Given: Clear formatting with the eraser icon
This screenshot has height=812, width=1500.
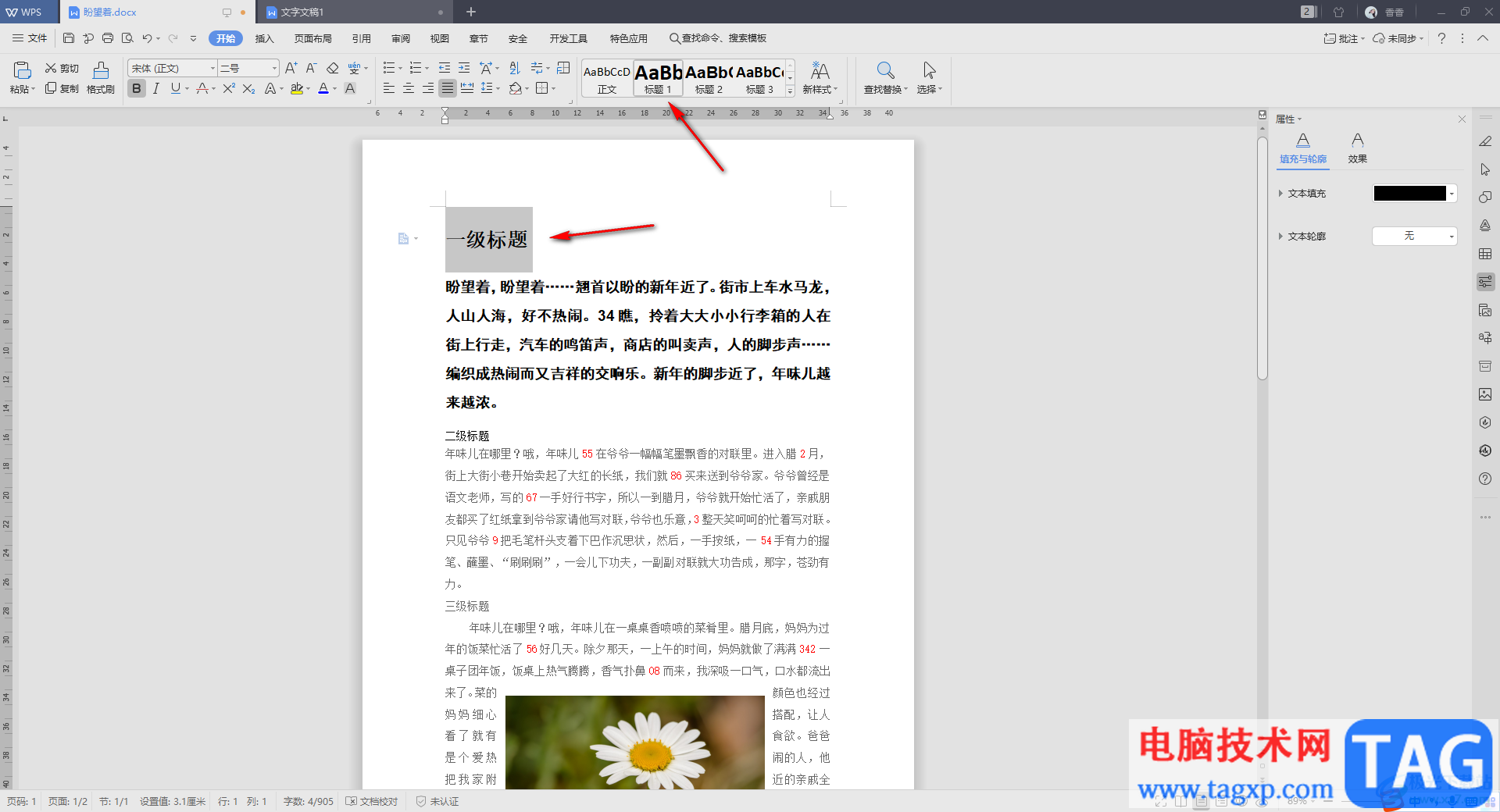Looking at the screenshot, I should point(333,69).
